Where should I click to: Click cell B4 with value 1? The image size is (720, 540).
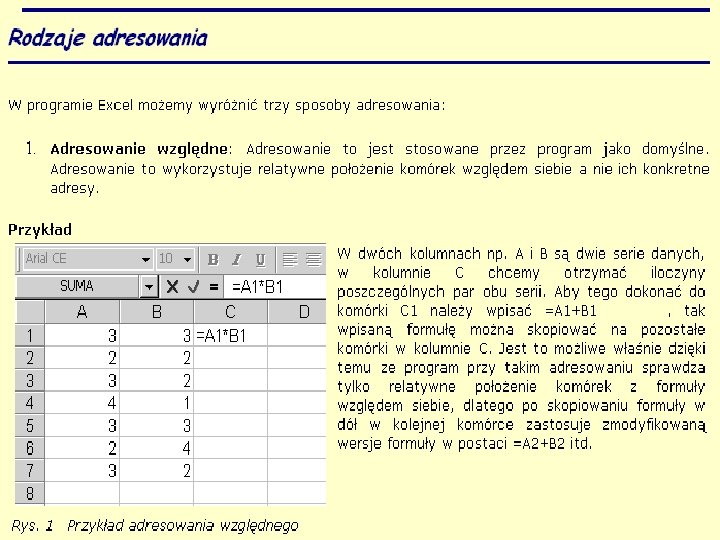tap(157, 403)
